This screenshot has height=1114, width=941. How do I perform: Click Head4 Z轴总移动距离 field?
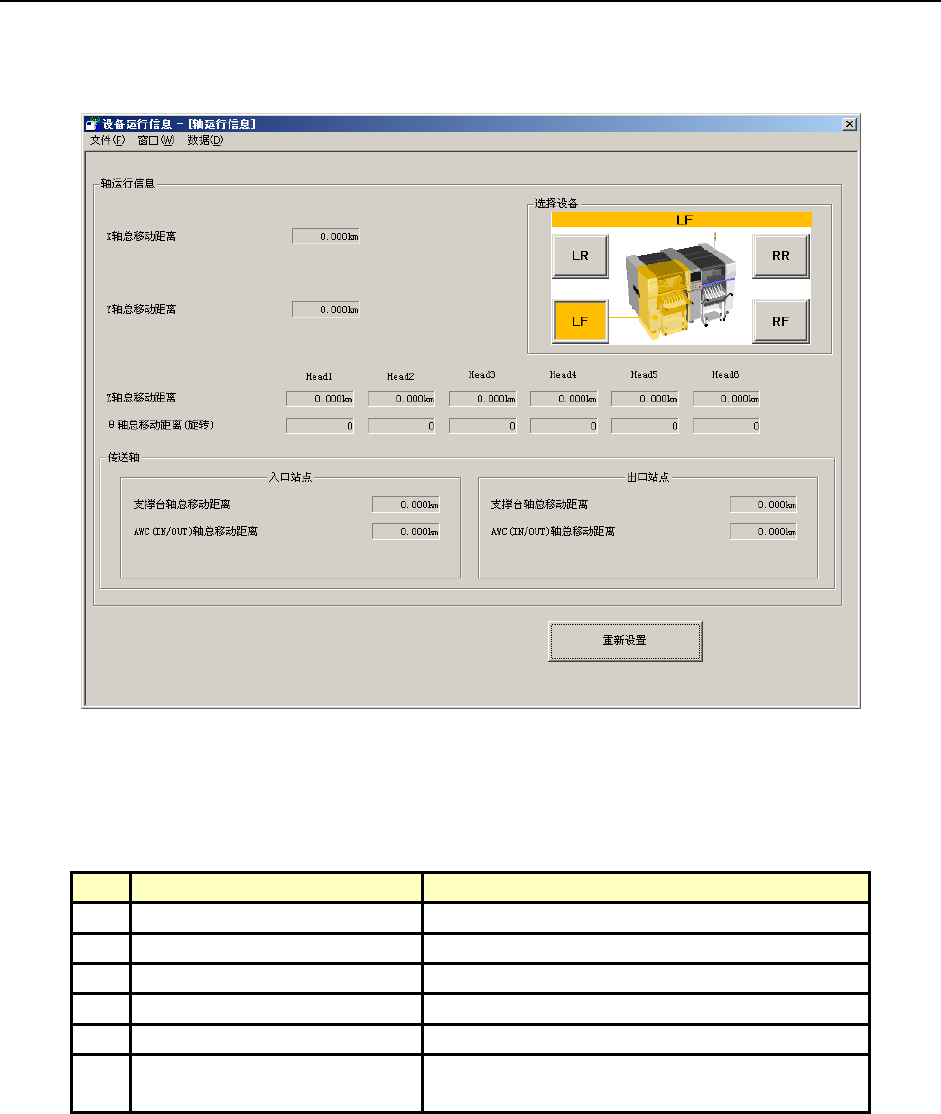tap(564, 399)
